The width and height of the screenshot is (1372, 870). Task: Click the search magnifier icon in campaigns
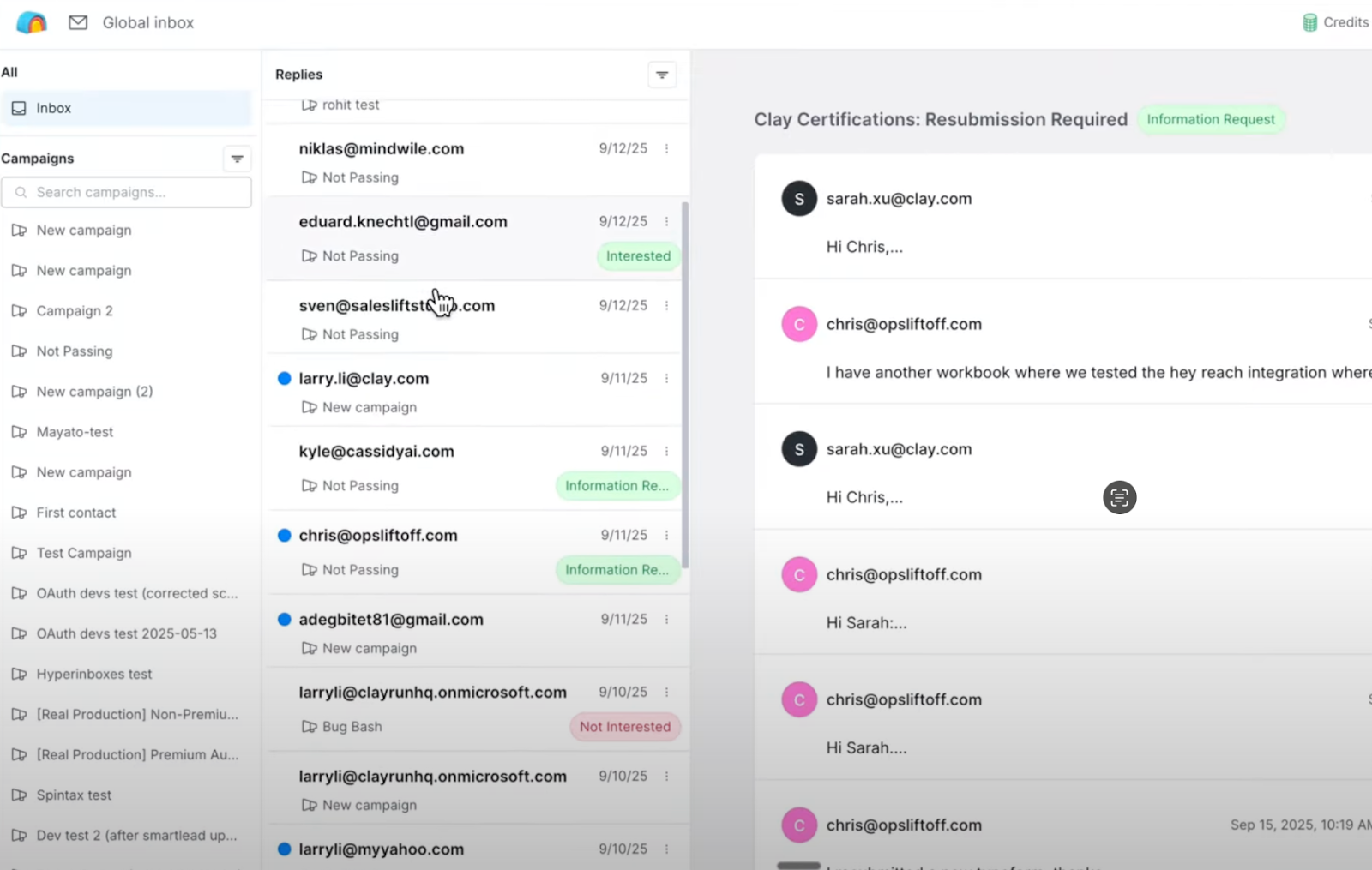[x=21, y=192]
